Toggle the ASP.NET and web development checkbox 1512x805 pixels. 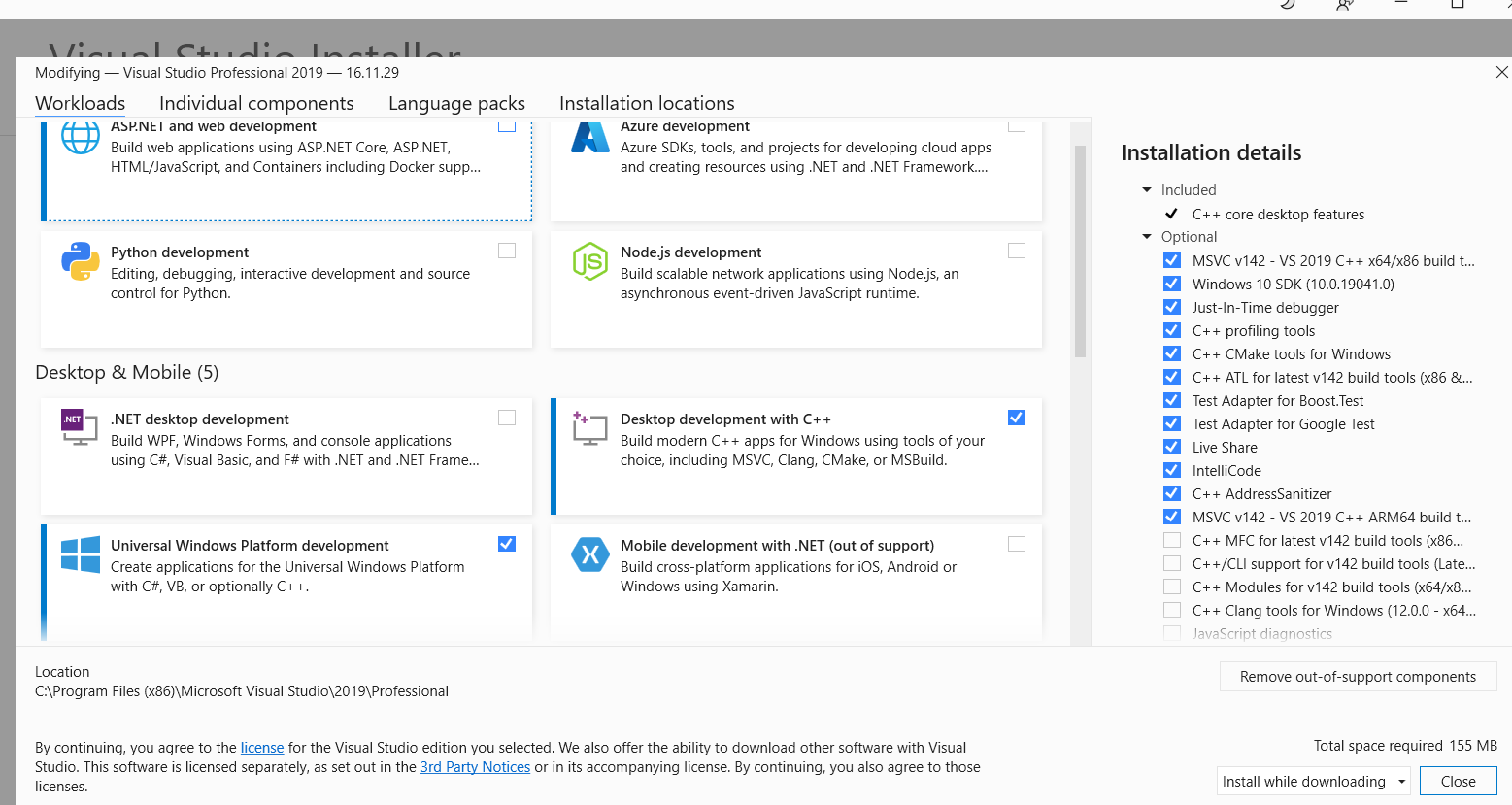[507, 125]
